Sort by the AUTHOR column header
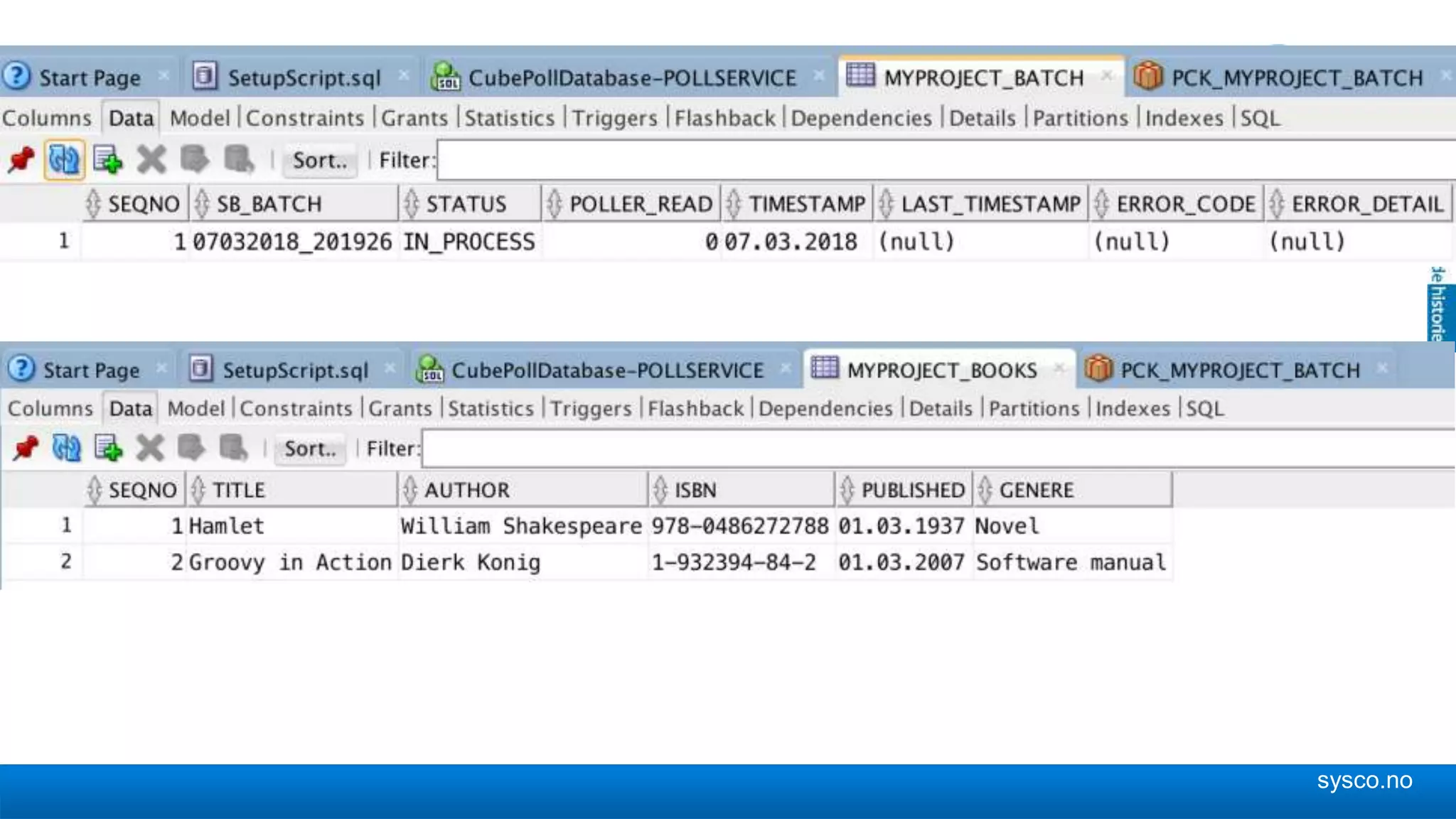 point(466,491)
